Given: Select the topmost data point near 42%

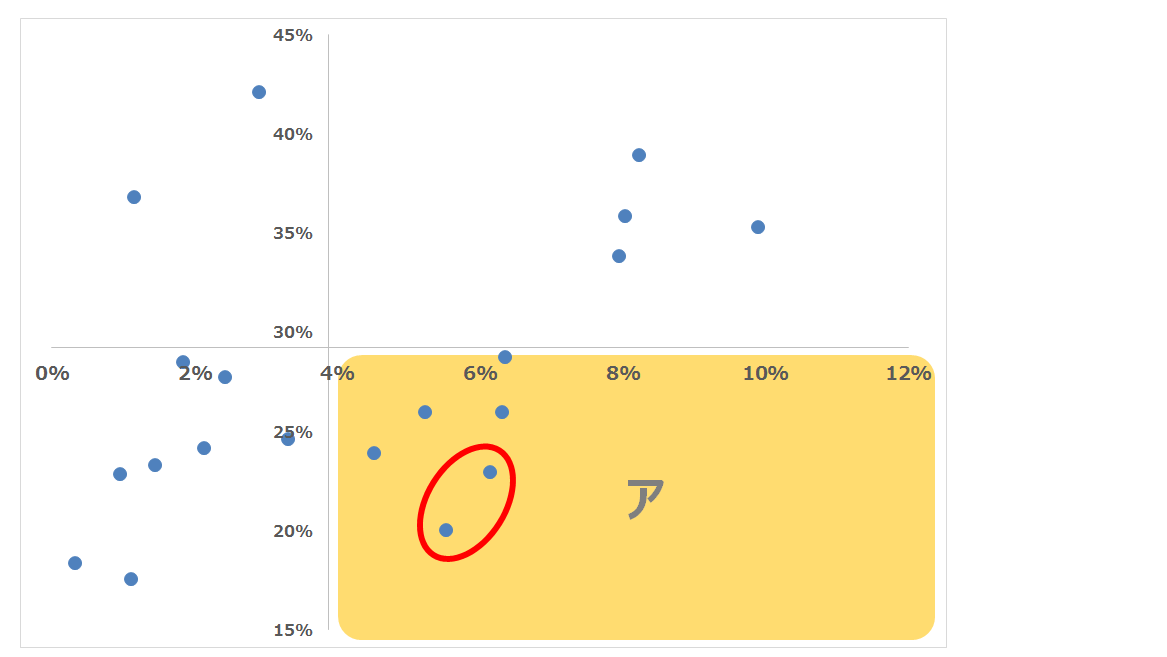Looking at the screenshot, I should click(x=259, y=92).
